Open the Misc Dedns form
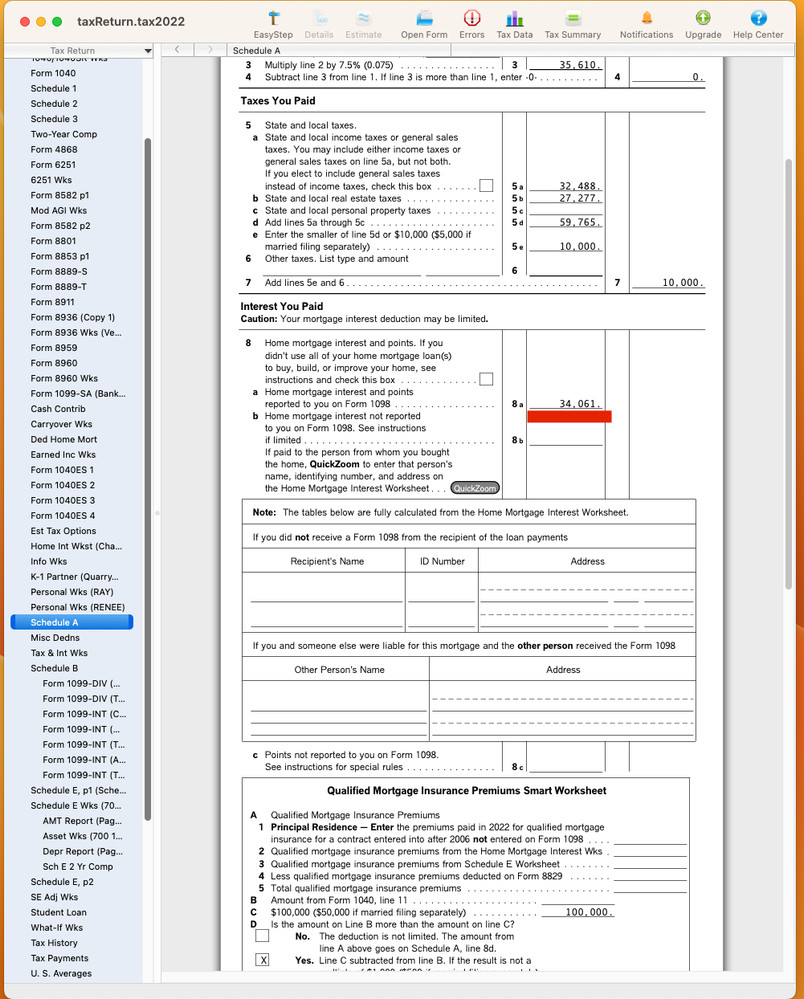804x999 pixels. pos(55,638)
